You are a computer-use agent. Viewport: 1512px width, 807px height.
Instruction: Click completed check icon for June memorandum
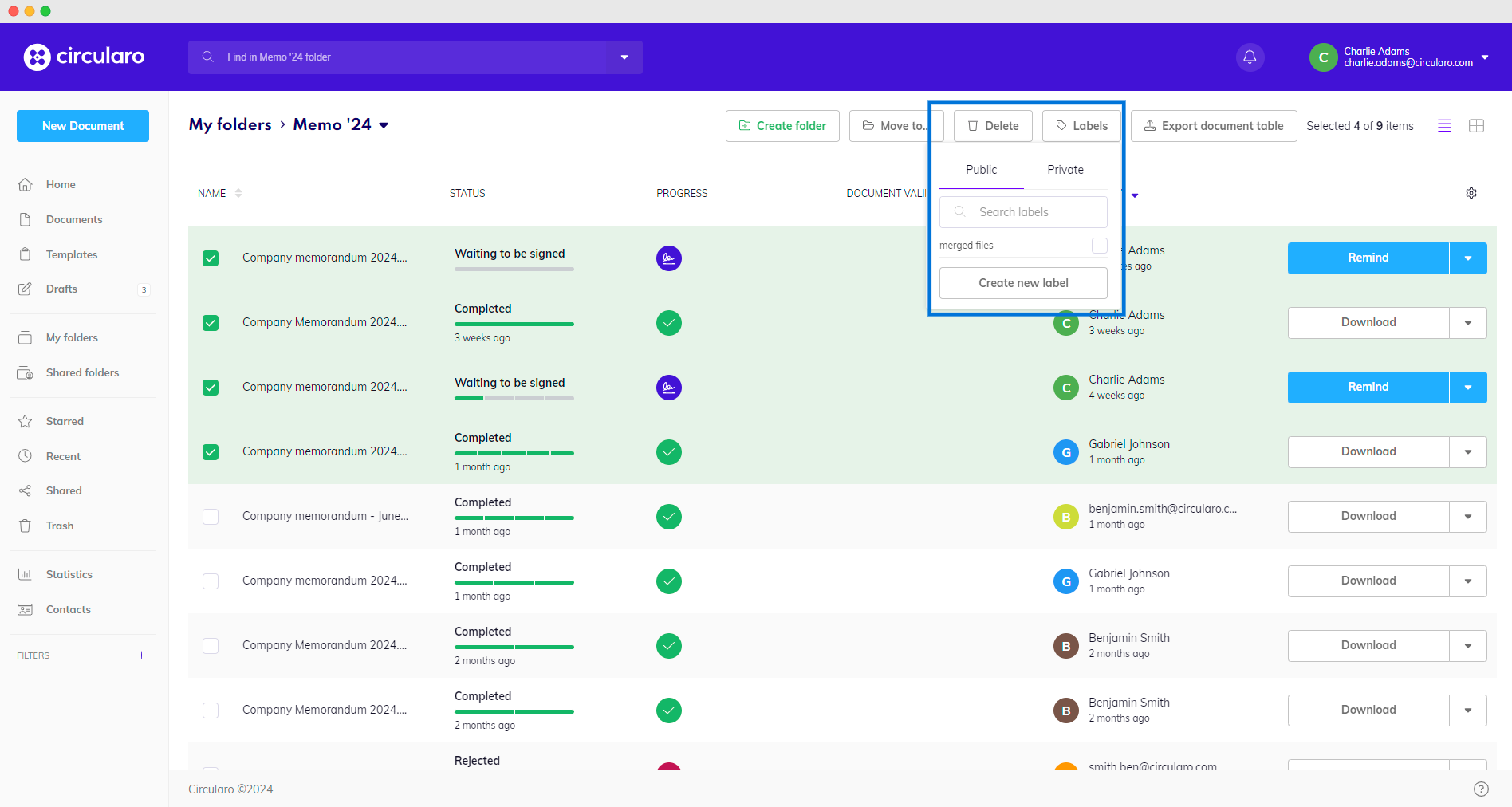669,517
